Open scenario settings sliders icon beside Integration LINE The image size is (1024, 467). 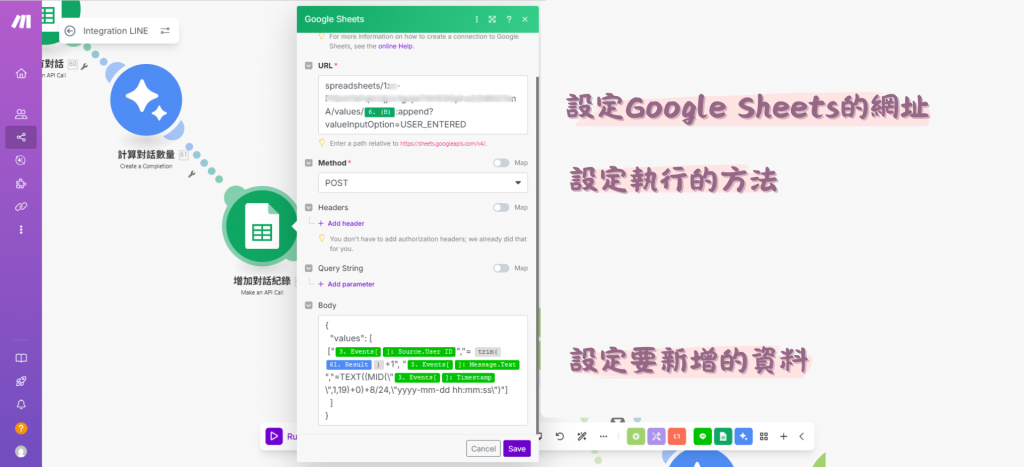click(x=165, y=31)
